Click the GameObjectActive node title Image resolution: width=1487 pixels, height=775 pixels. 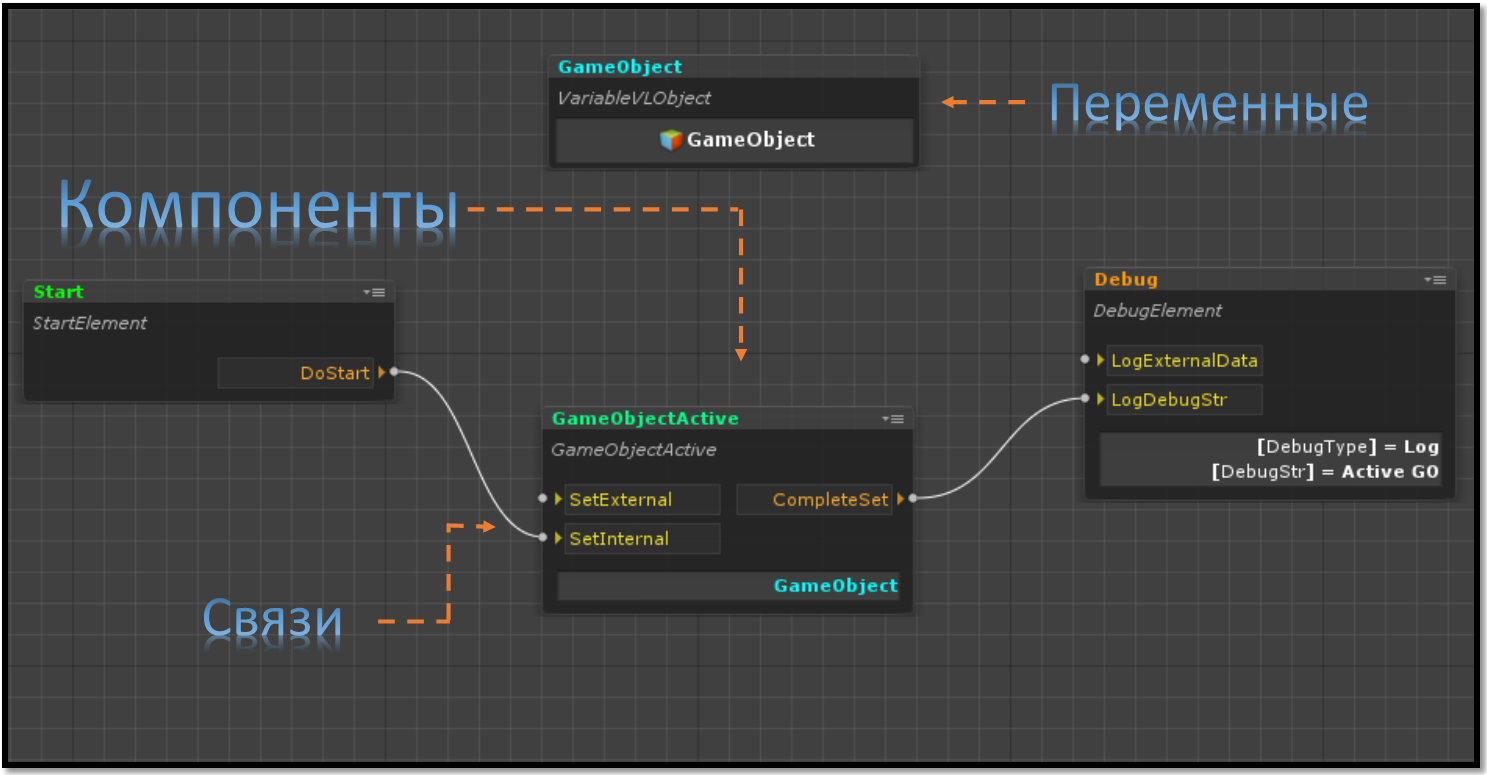click(646, 418)
